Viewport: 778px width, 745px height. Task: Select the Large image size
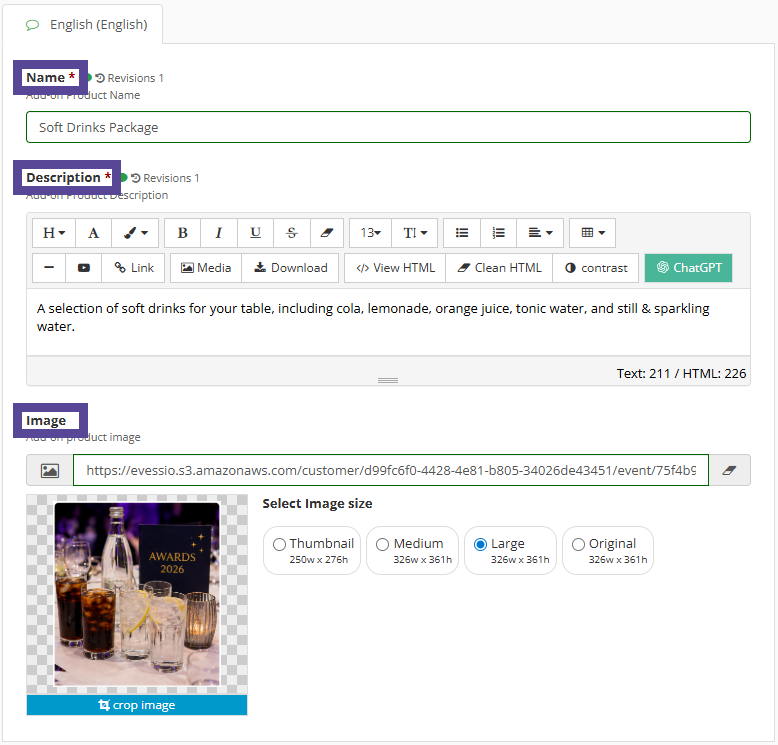[510, 550]
